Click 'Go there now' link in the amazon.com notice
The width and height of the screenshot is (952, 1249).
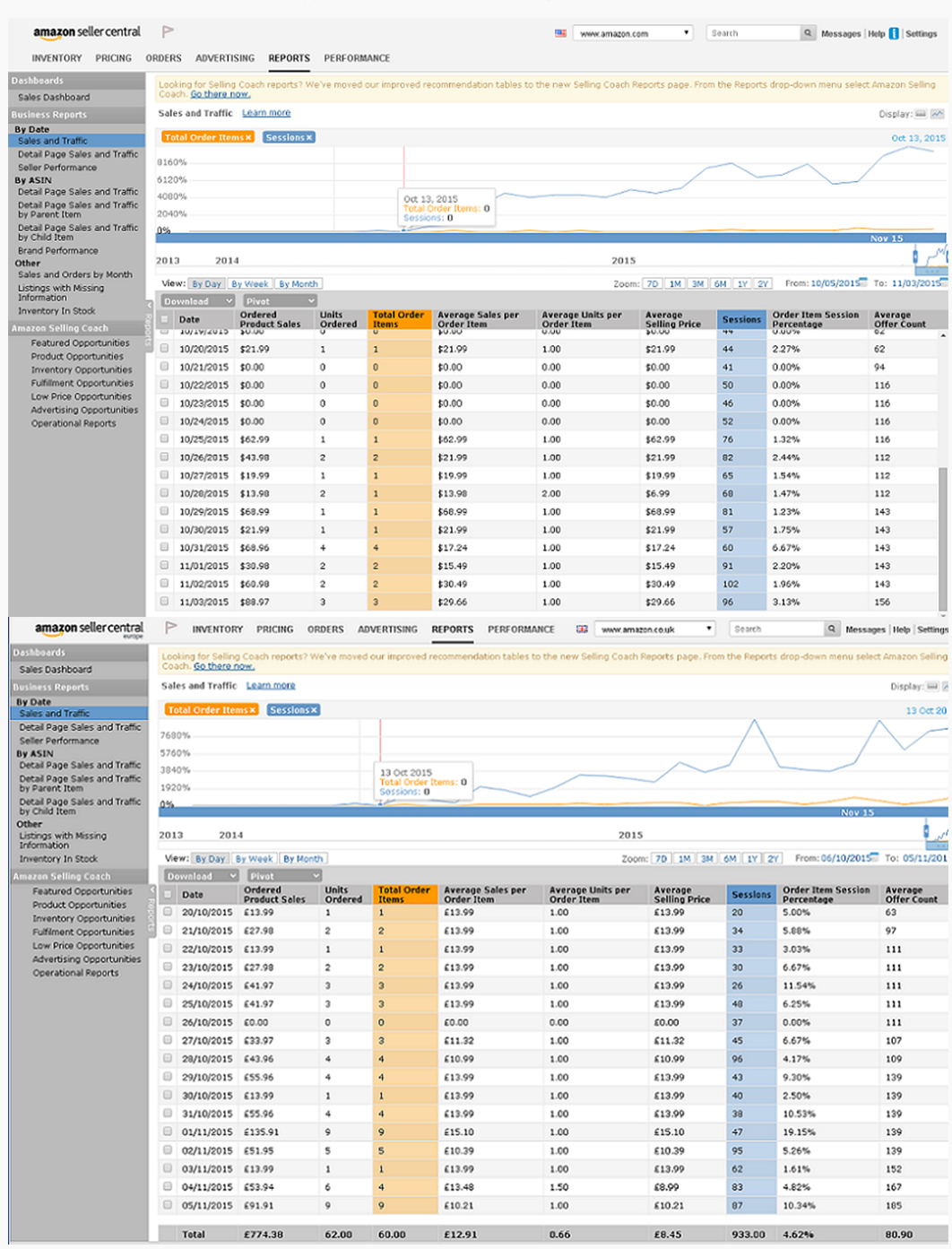220,94
